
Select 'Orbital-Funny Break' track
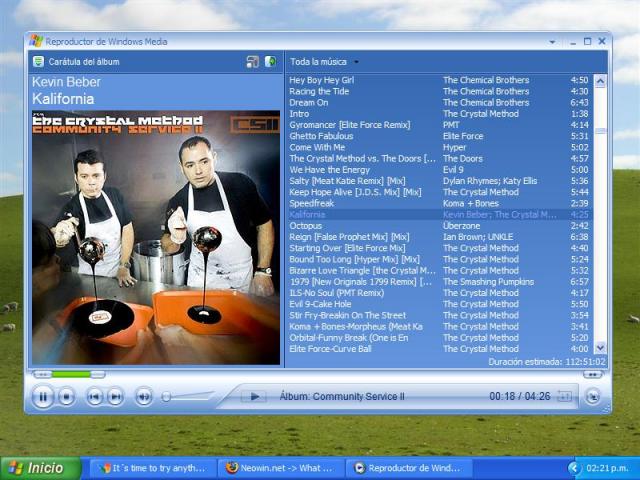click(x=440, y=338)
